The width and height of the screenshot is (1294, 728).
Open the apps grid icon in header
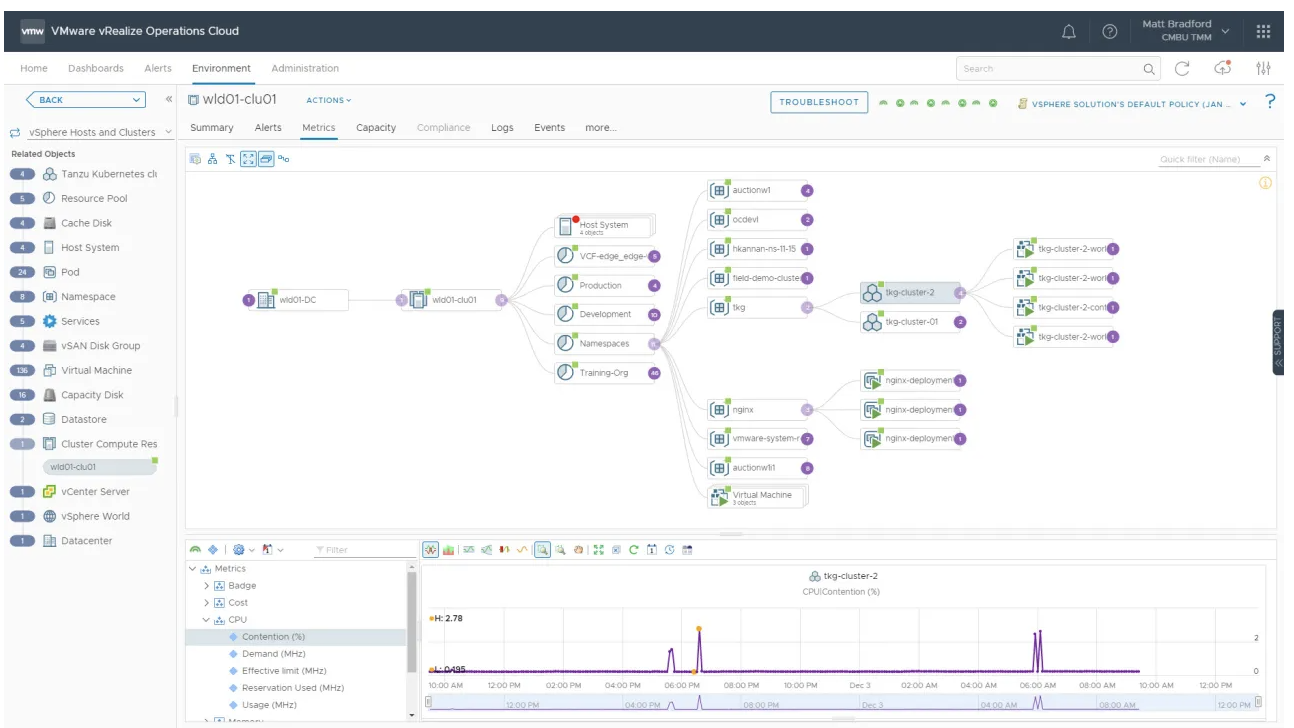coord(1263,32)
